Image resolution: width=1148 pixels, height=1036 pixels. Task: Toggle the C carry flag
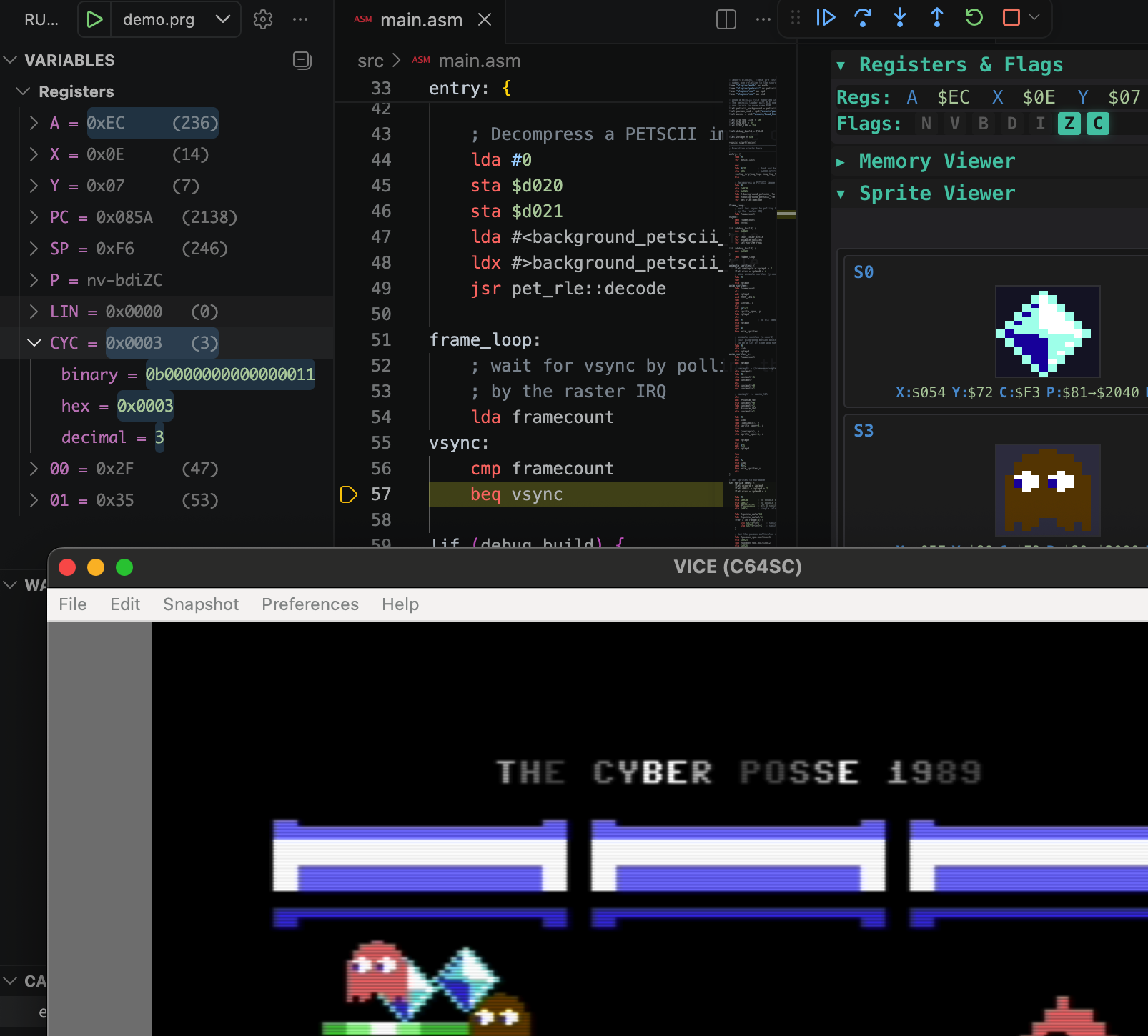[1098, 124]
